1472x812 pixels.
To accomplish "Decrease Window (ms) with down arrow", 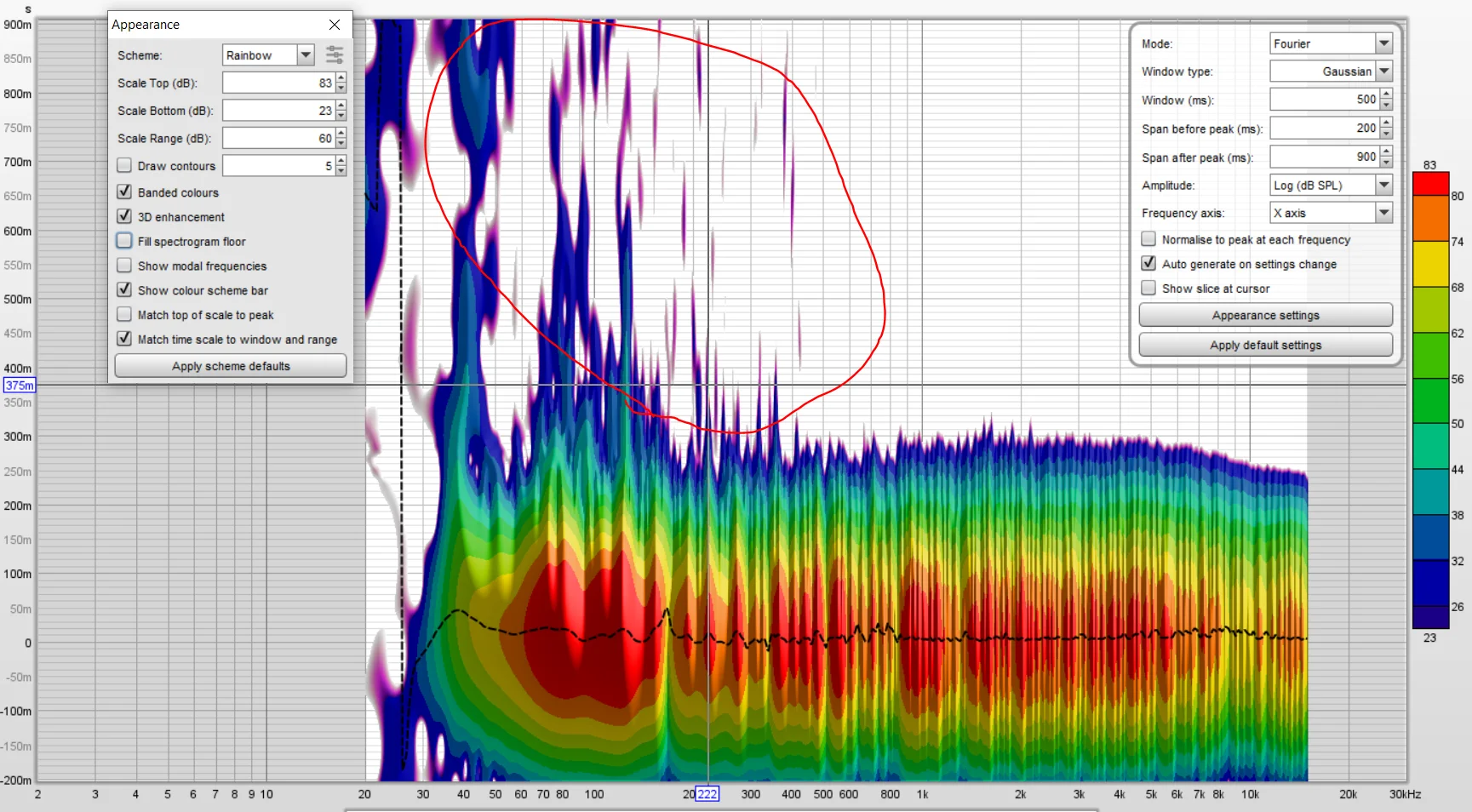I will [x=1386, y=105].
